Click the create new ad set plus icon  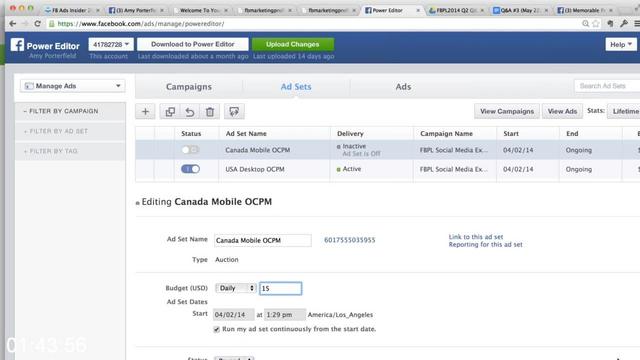pyautogui.click(x=145, y=111)
